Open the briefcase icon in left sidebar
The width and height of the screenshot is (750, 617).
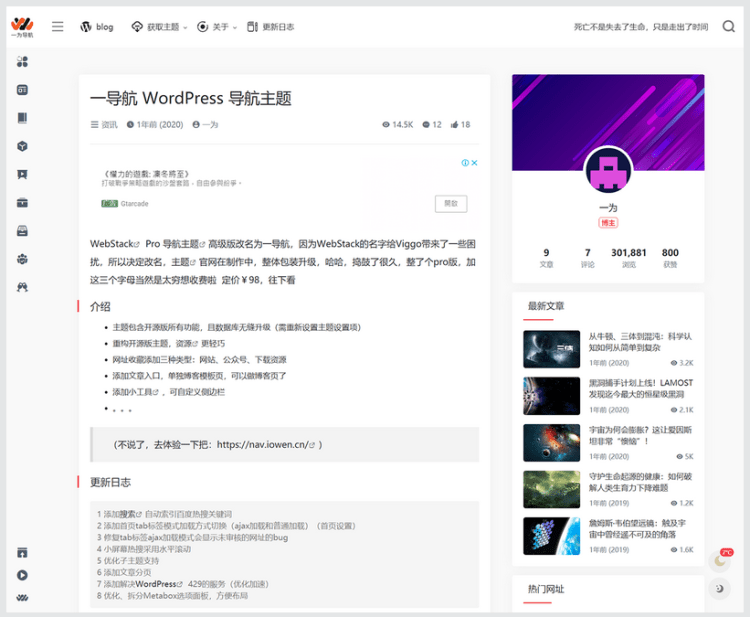(x=22, y=203)
